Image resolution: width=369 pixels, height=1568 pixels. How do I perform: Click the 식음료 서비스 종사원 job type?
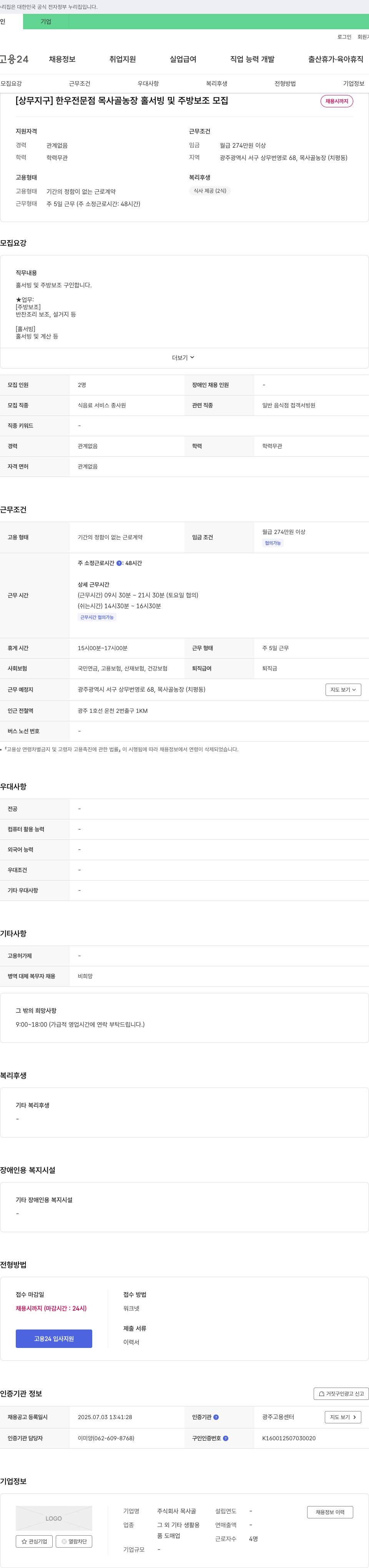point(101,405)
